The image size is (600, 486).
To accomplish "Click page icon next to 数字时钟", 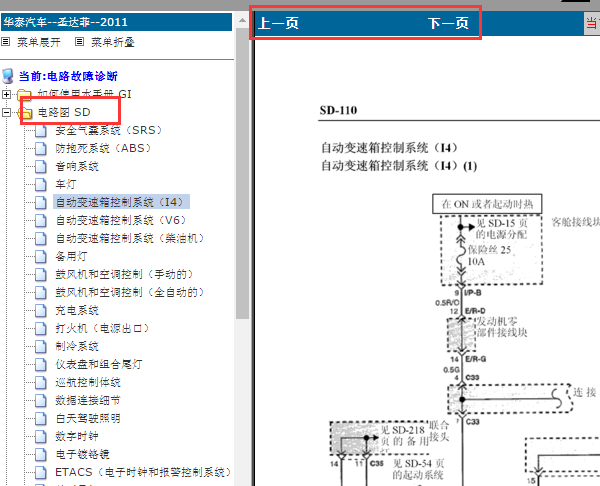I will coord(41,436).
